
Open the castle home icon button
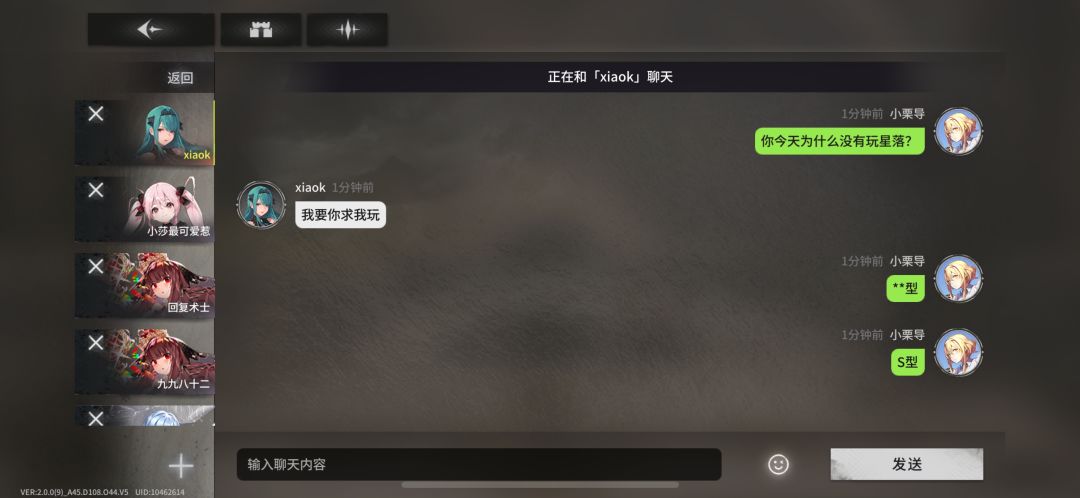(260, 30)
